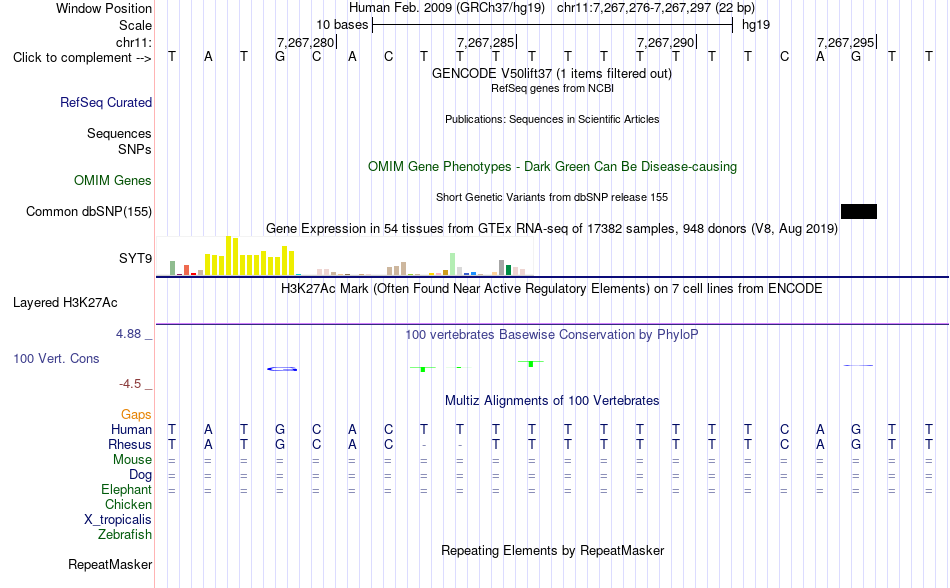The width and height of the screenshot is (950, 588).
Task: Click the Layered H3K27Ac track label
Action: point(65,302)
